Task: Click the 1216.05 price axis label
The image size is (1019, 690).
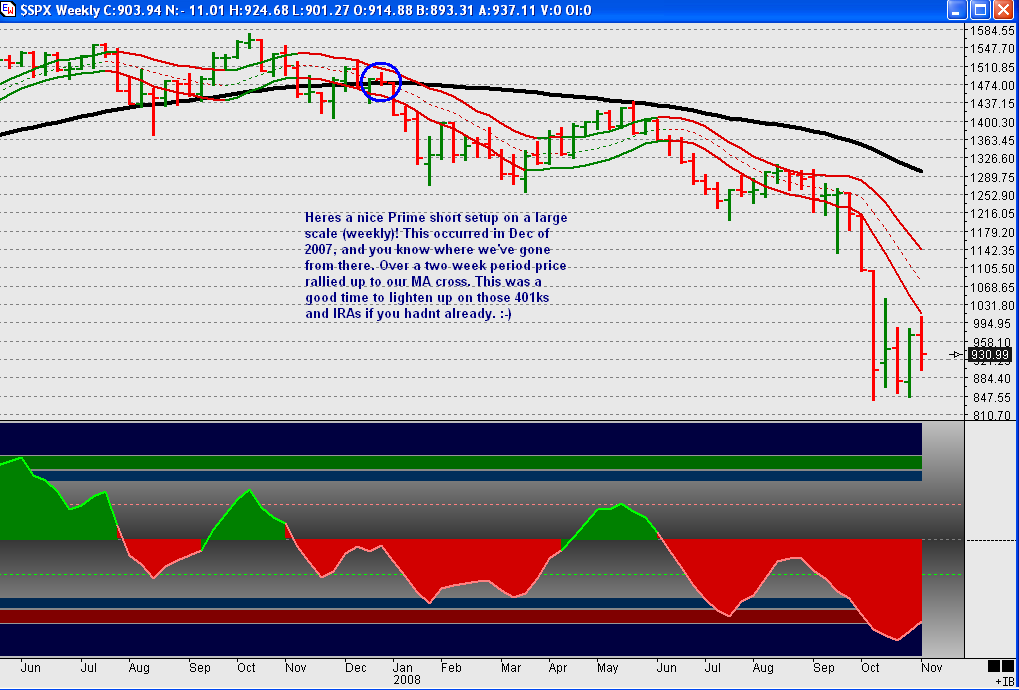Action: (x=991, y=214)
